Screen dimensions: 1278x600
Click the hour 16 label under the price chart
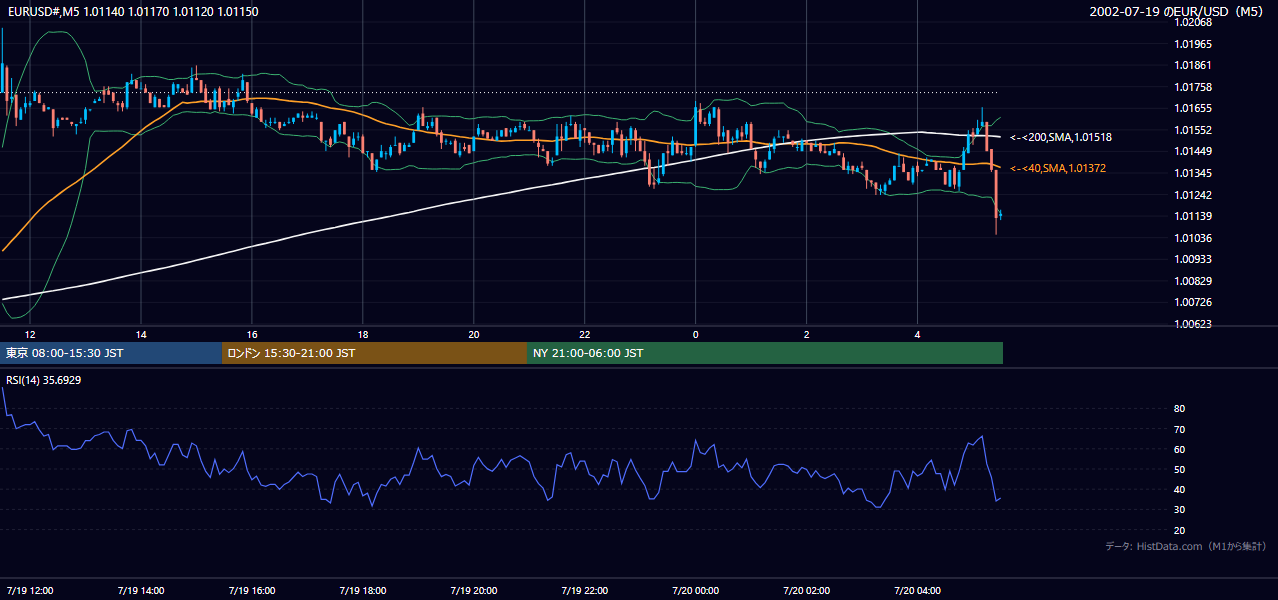pyautogui.click(x=252, y=334)
